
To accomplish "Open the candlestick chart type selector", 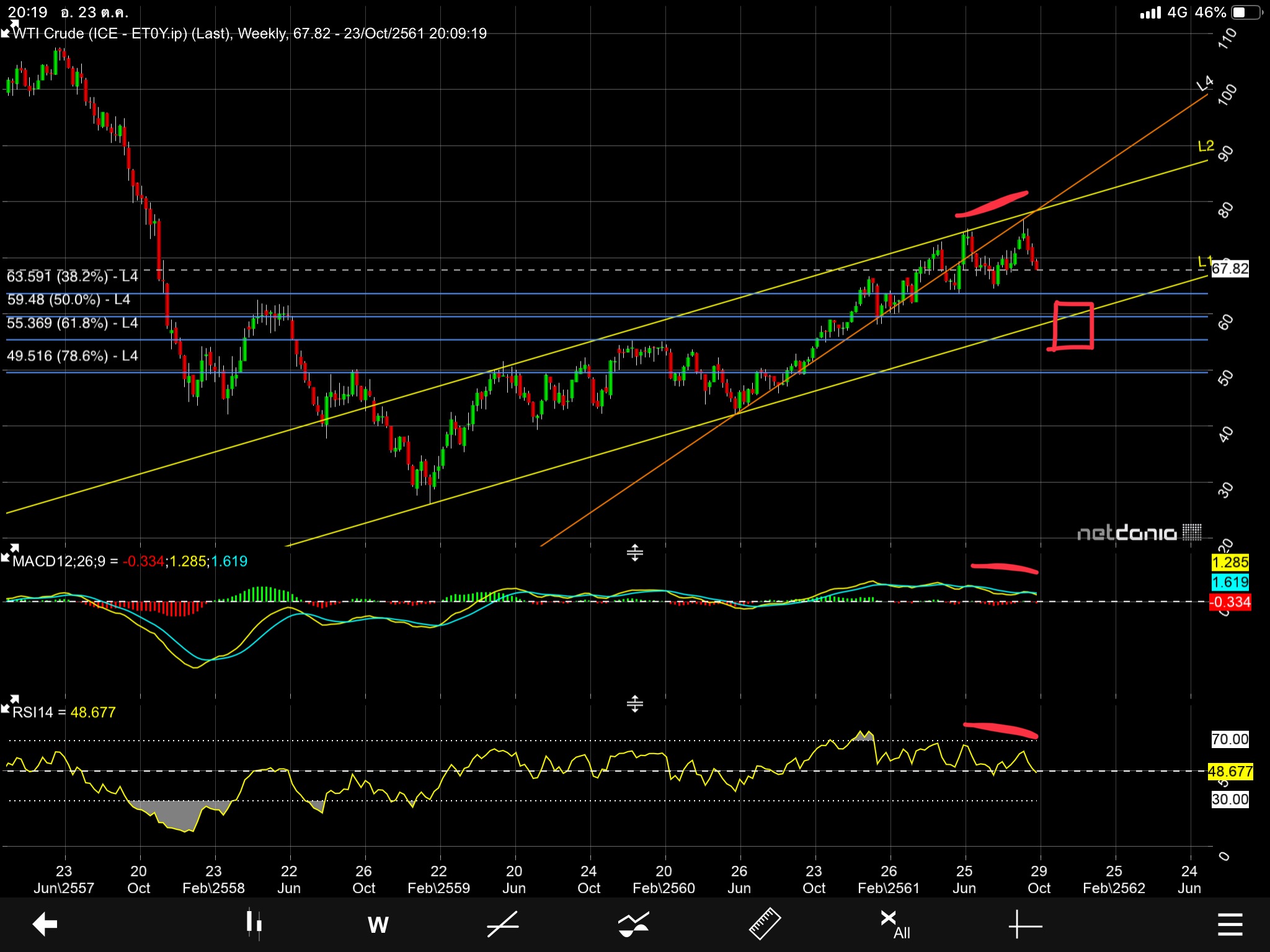I will click(254, 924).
